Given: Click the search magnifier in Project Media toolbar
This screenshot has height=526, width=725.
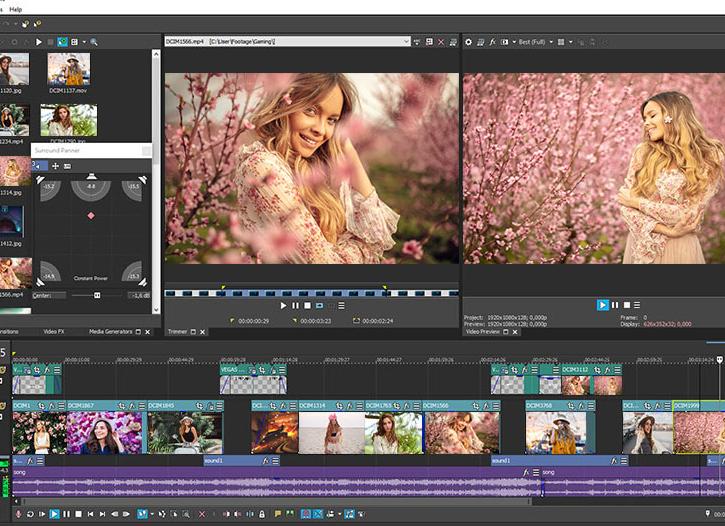Looking at the screenshot, I should 94,42.
